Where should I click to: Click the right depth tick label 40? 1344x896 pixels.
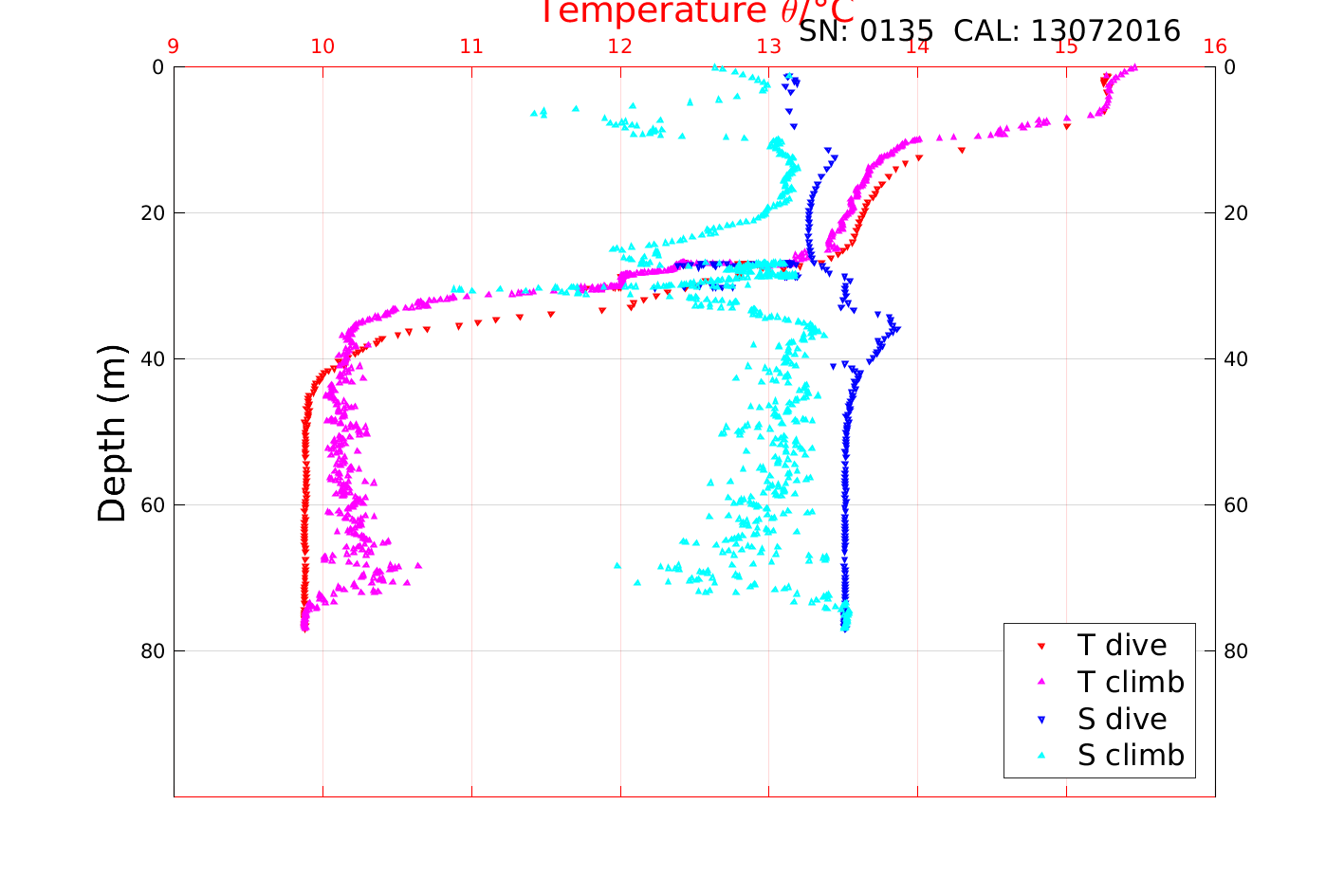(x=1236, y=359)
